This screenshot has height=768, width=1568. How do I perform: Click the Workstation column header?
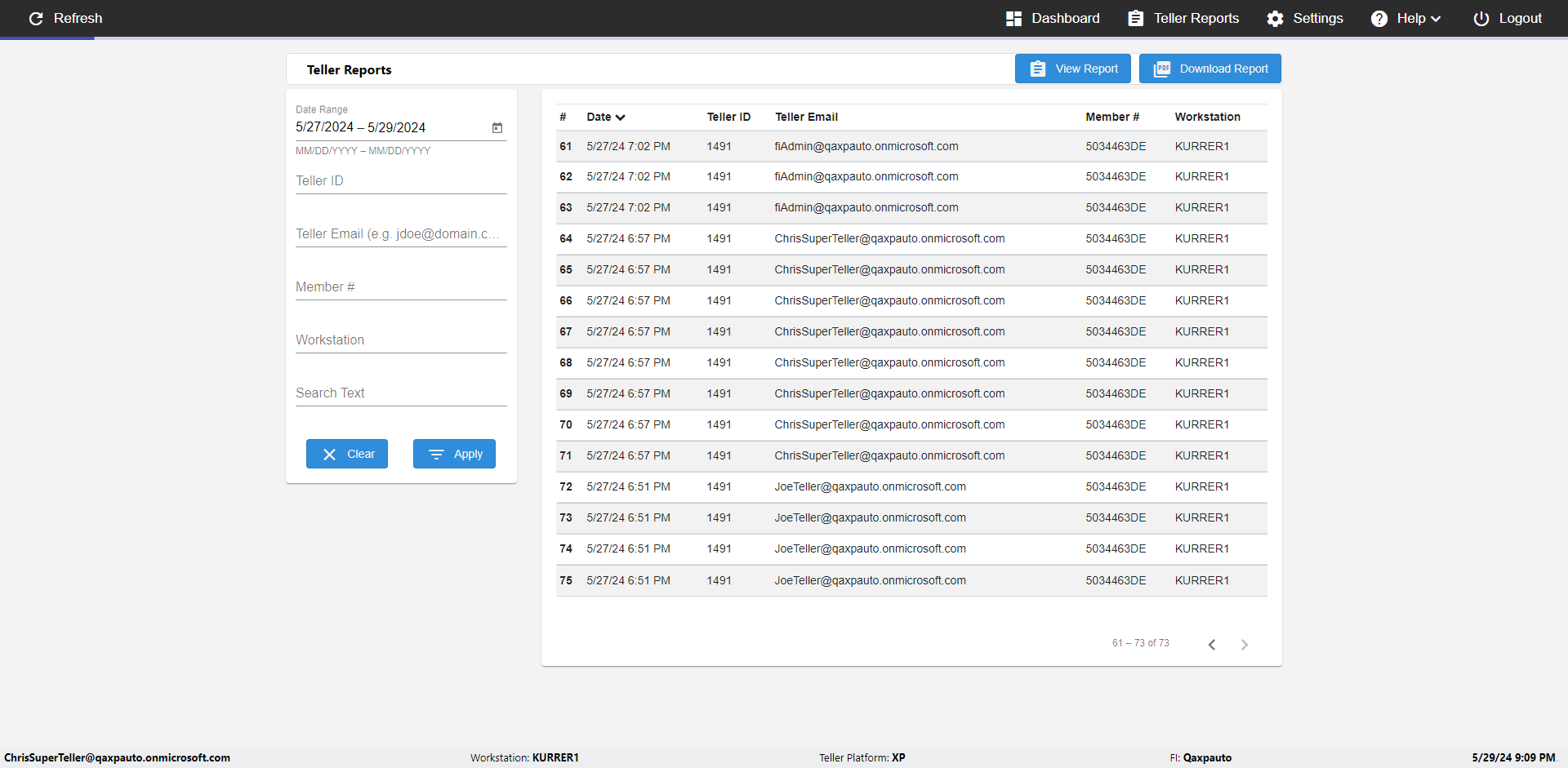(x=1207, y=117)
